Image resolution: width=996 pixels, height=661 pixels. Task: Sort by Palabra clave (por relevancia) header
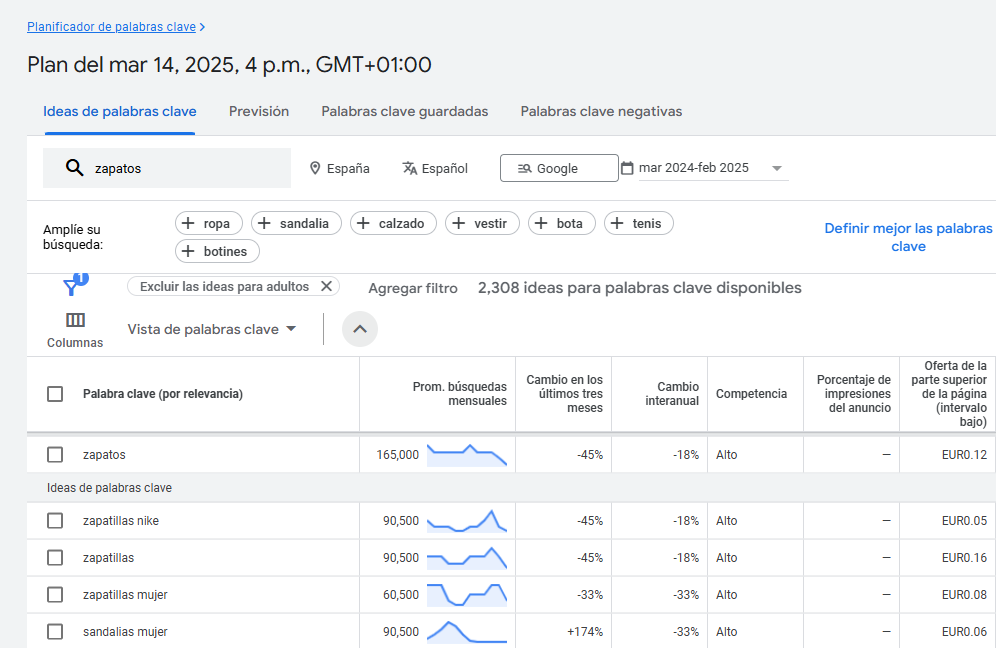pos(163,394)
